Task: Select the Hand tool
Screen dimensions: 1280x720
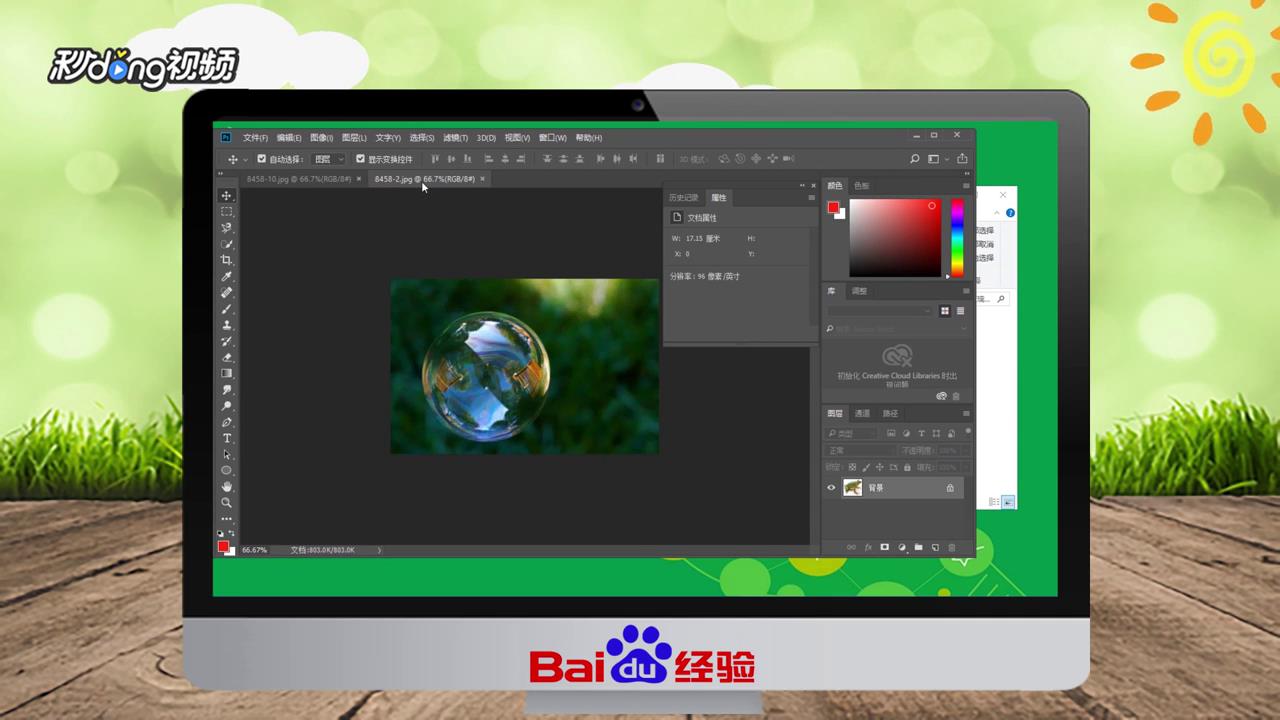Action: [x=227, y=486]
